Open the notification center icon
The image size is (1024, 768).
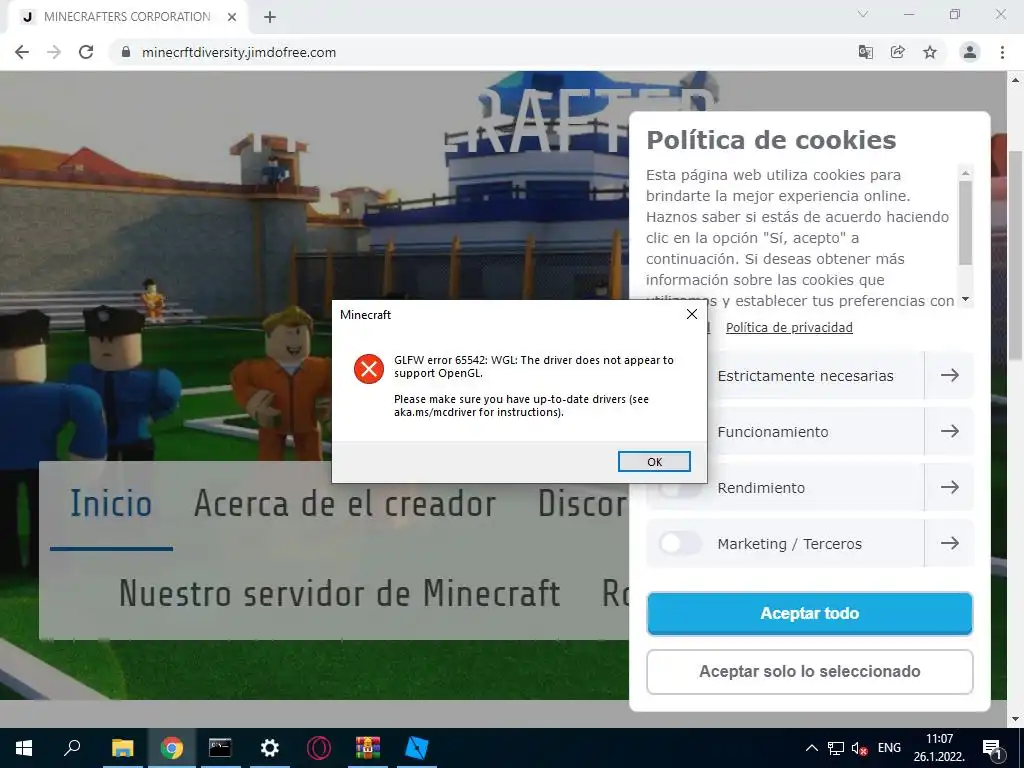click(992, 748)
